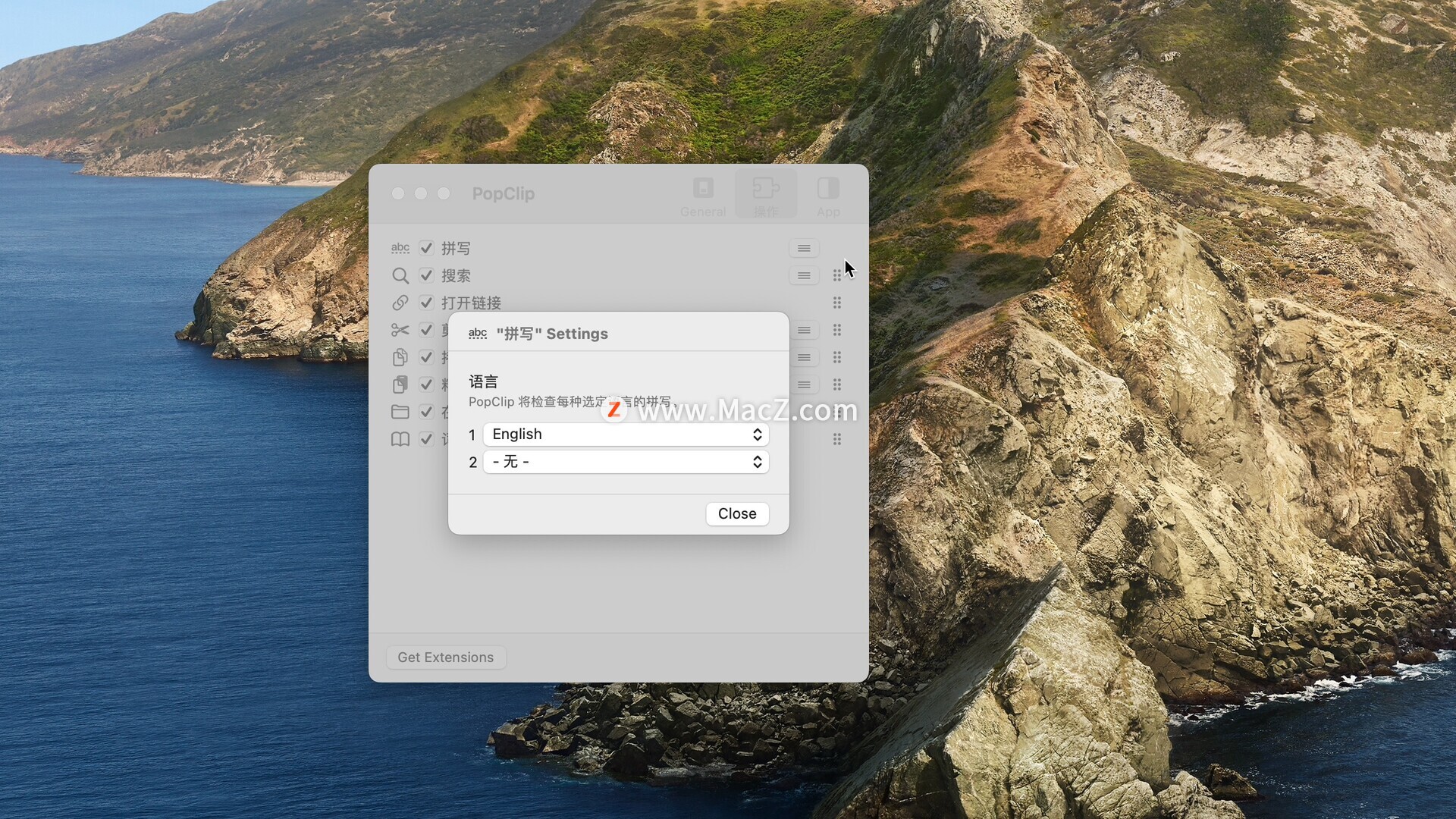1456x819 pixels.
Task: Click the 打开链接 row label
Action: 471,303
